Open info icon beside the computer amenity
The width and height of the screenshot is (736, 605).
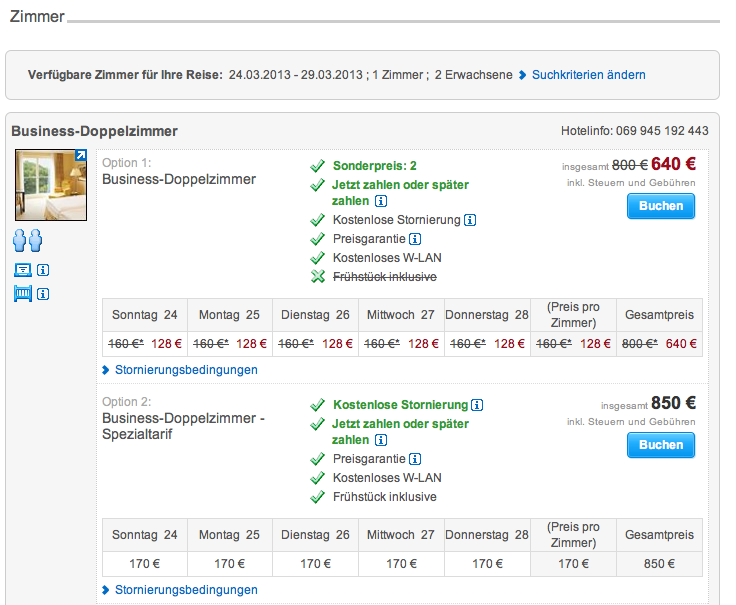(43, 270)
